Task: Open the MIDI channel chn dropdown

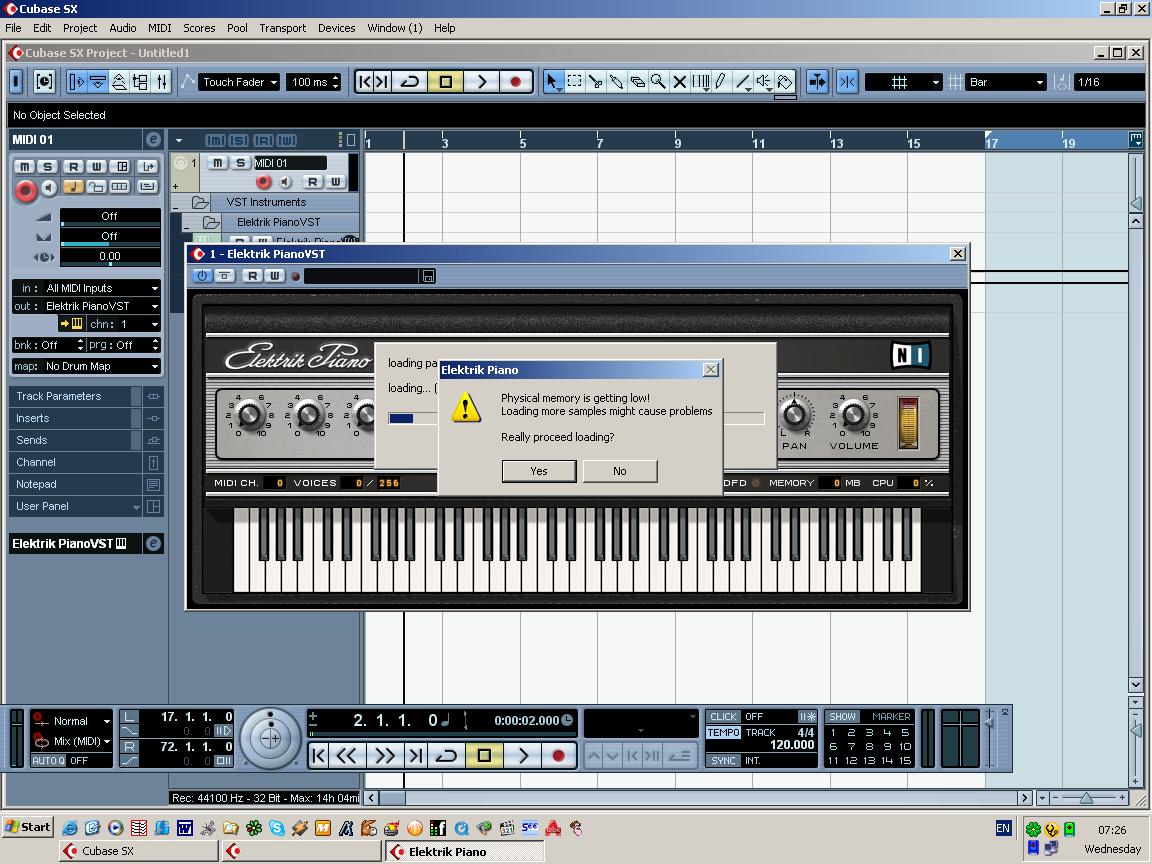Action: point(123,324)
